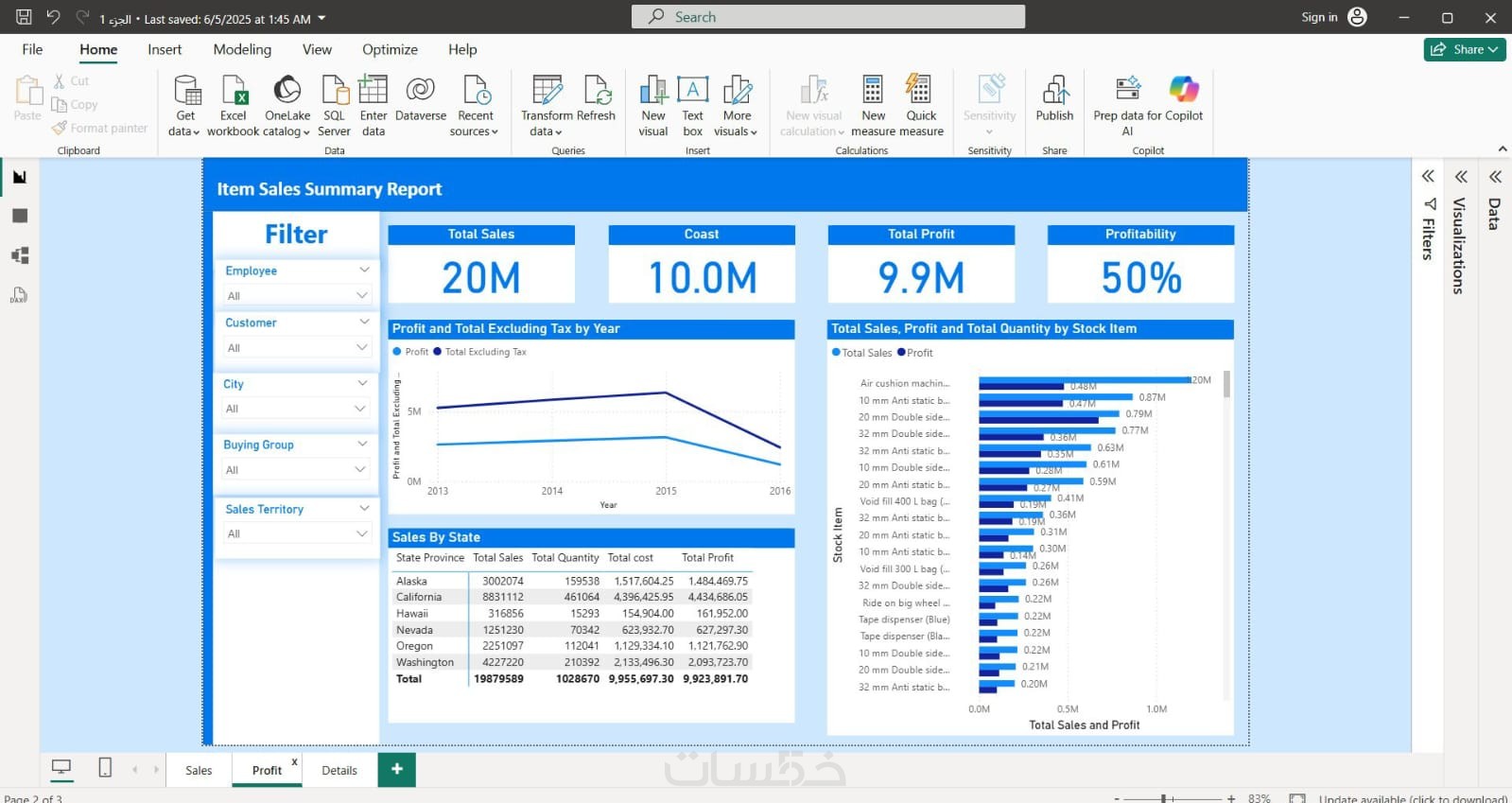Switch to desktop layout view
The width and height of the screenshot is (1512, 803).
coord(61,768)
